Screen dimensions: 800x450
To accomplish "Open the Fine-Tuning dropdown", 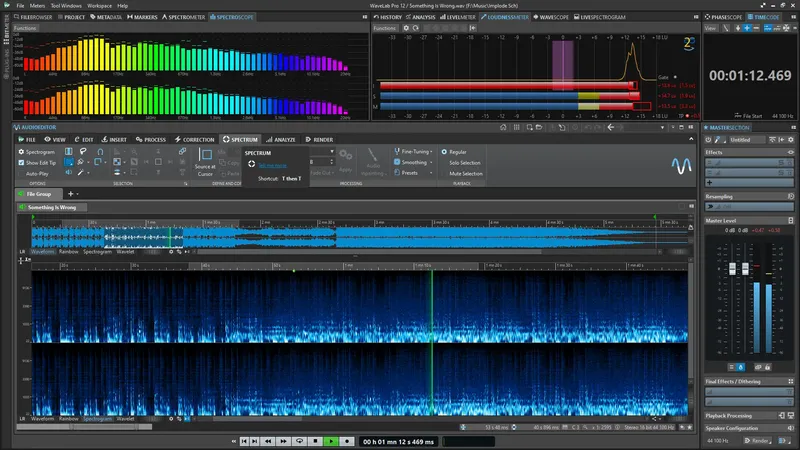I will [x=414, y=151].
